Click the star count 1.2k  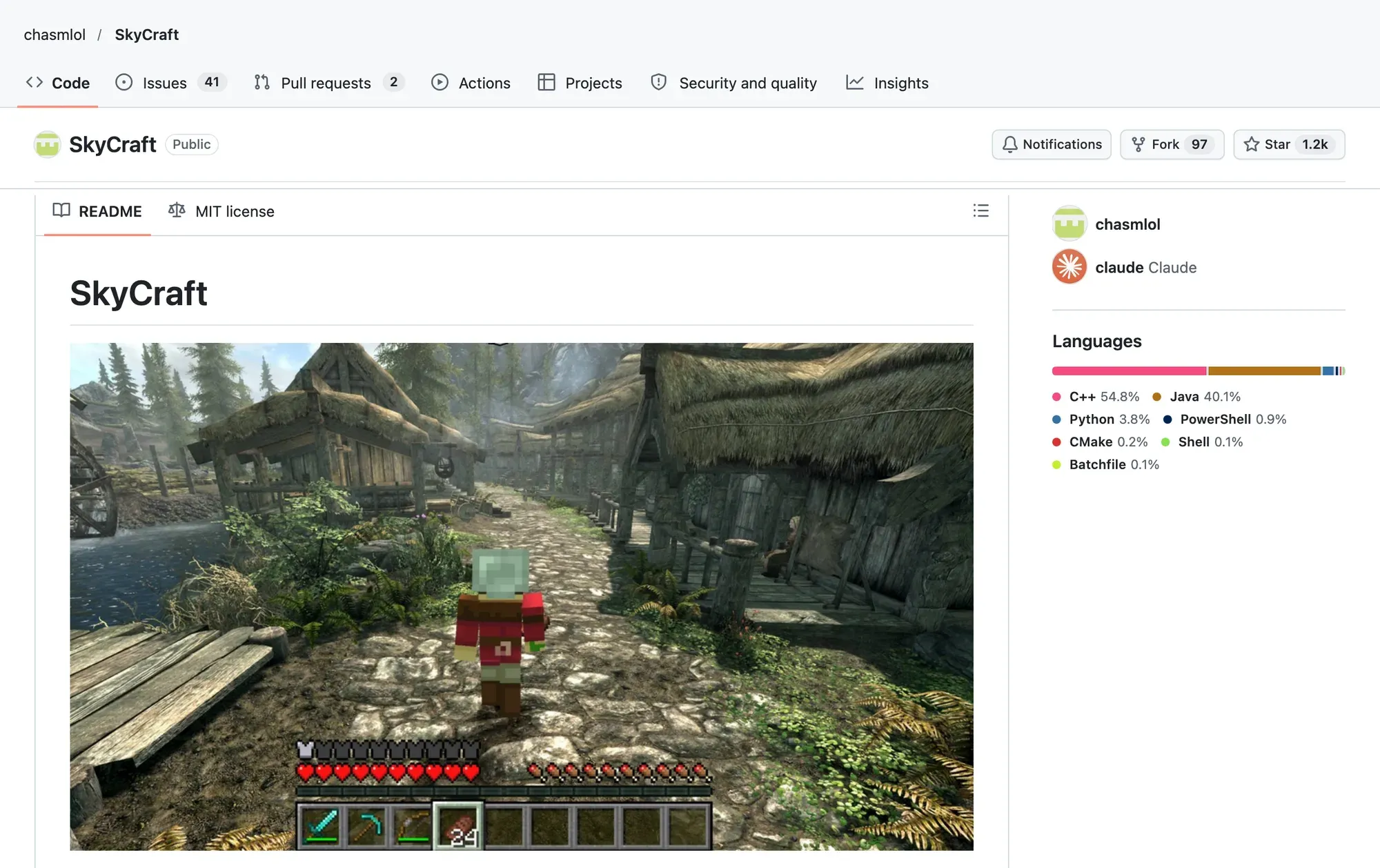[1315, 144]
